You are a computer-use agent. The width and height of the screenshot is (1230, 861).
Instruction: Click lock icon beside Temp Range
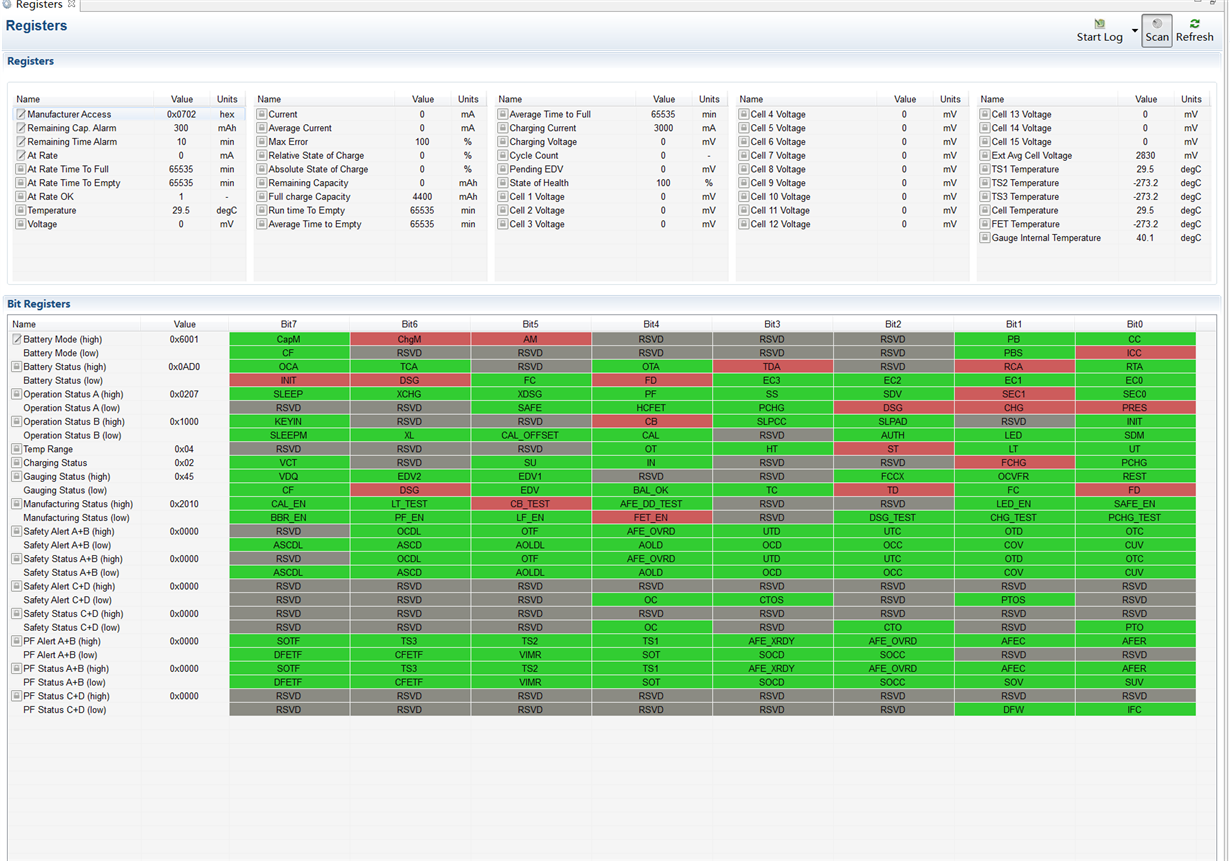[x=17, y=450]
